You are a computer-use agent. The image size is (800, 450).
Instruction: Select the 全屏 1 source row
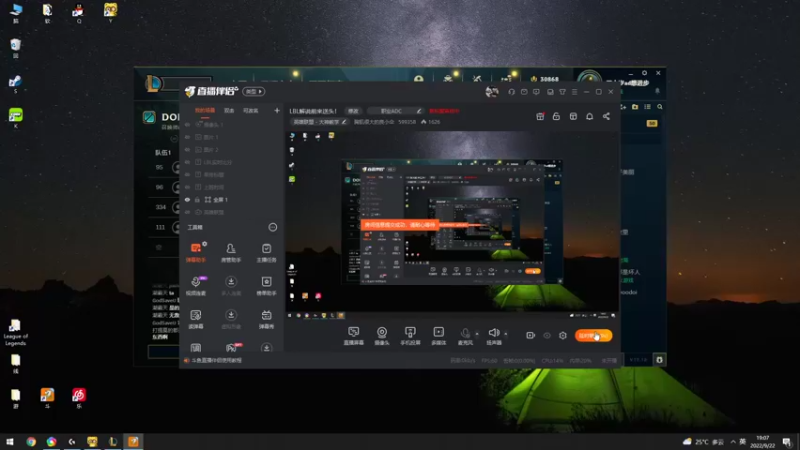point(232,199)
